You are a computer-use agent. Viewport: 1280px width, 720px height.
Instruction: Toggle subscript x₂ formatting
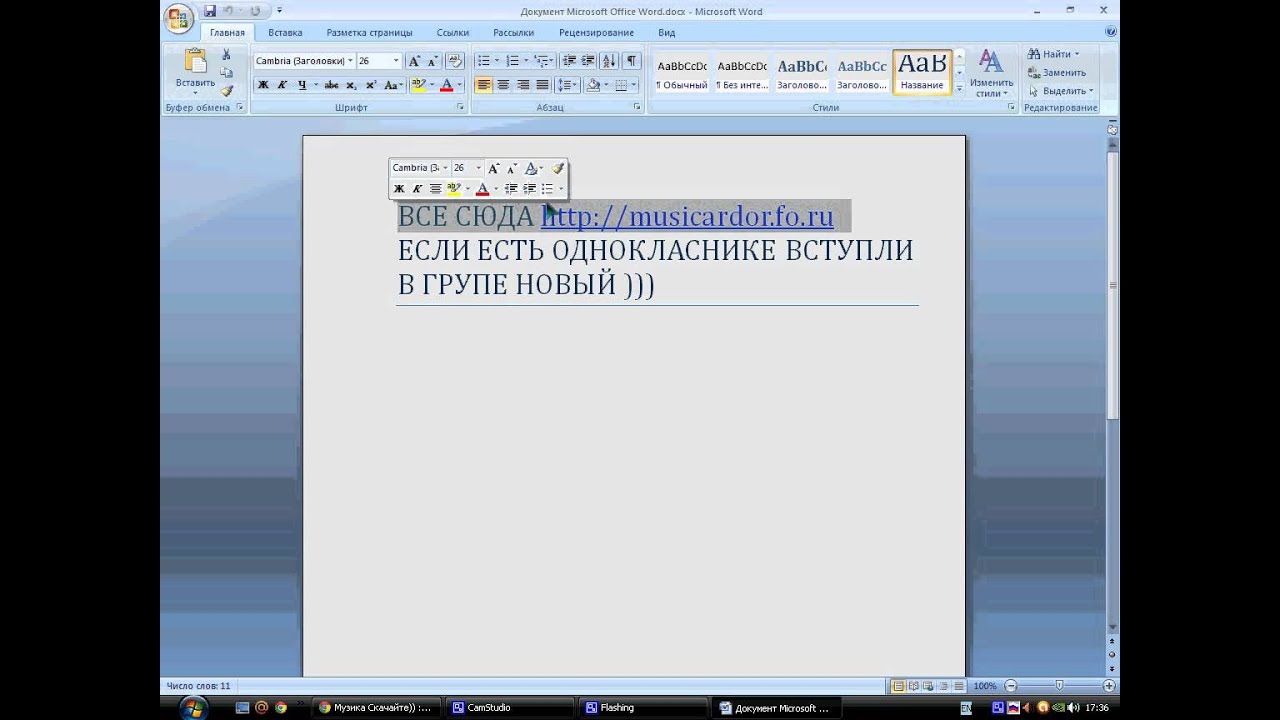(x=351, y=85)
